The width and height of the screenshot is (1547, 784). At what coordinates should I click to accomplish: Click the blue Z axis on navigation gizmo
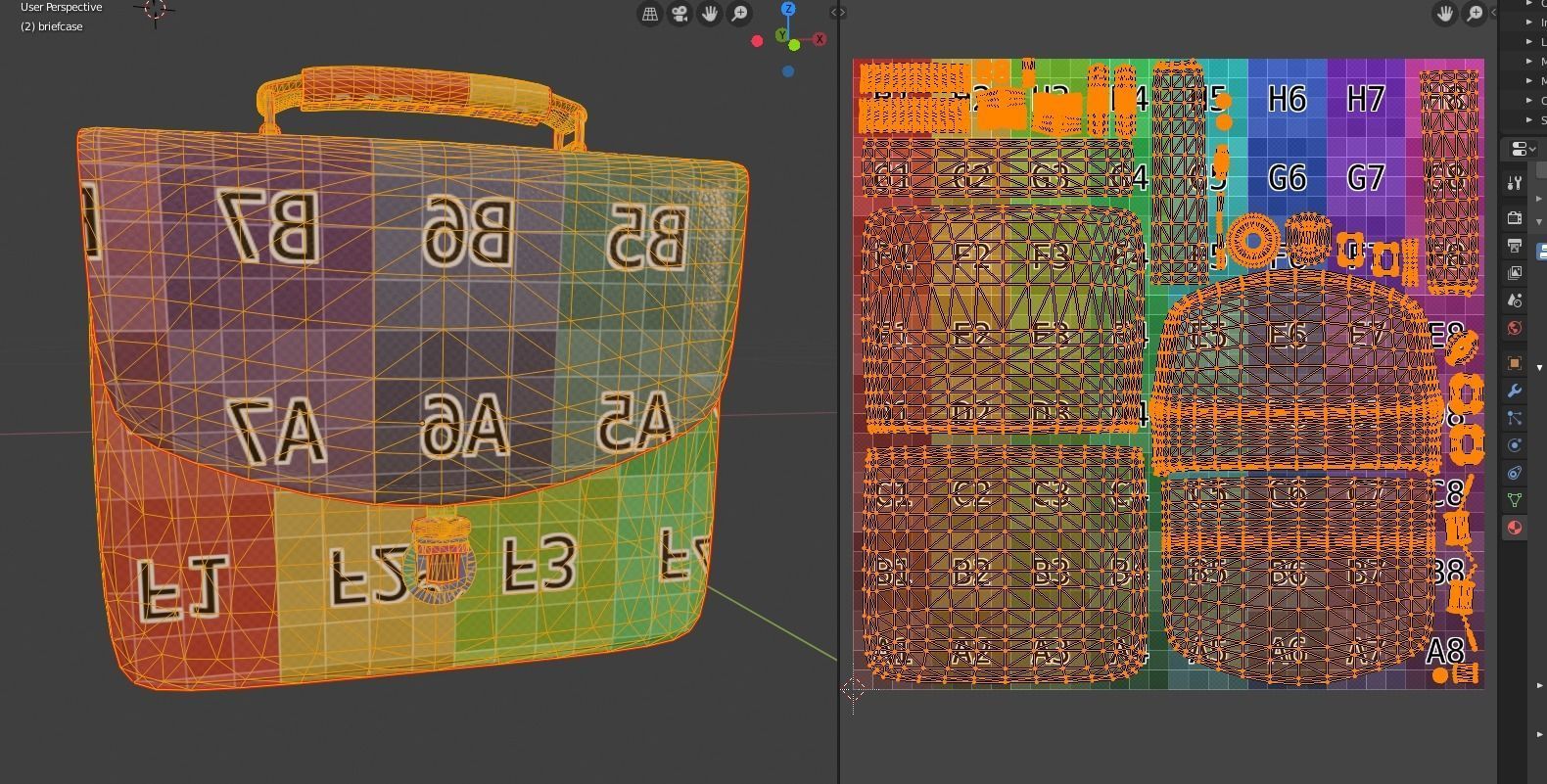pos(788,9)
